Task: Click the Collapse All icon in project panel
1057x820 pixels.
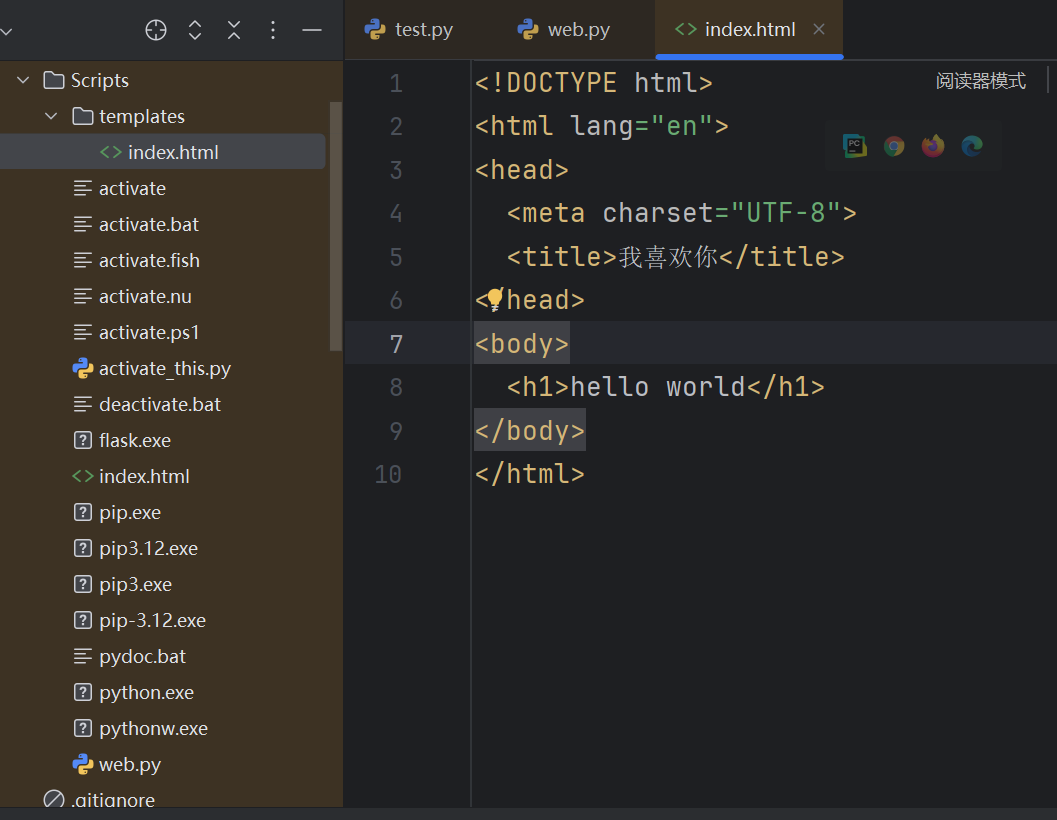Action: coord(234,30)
